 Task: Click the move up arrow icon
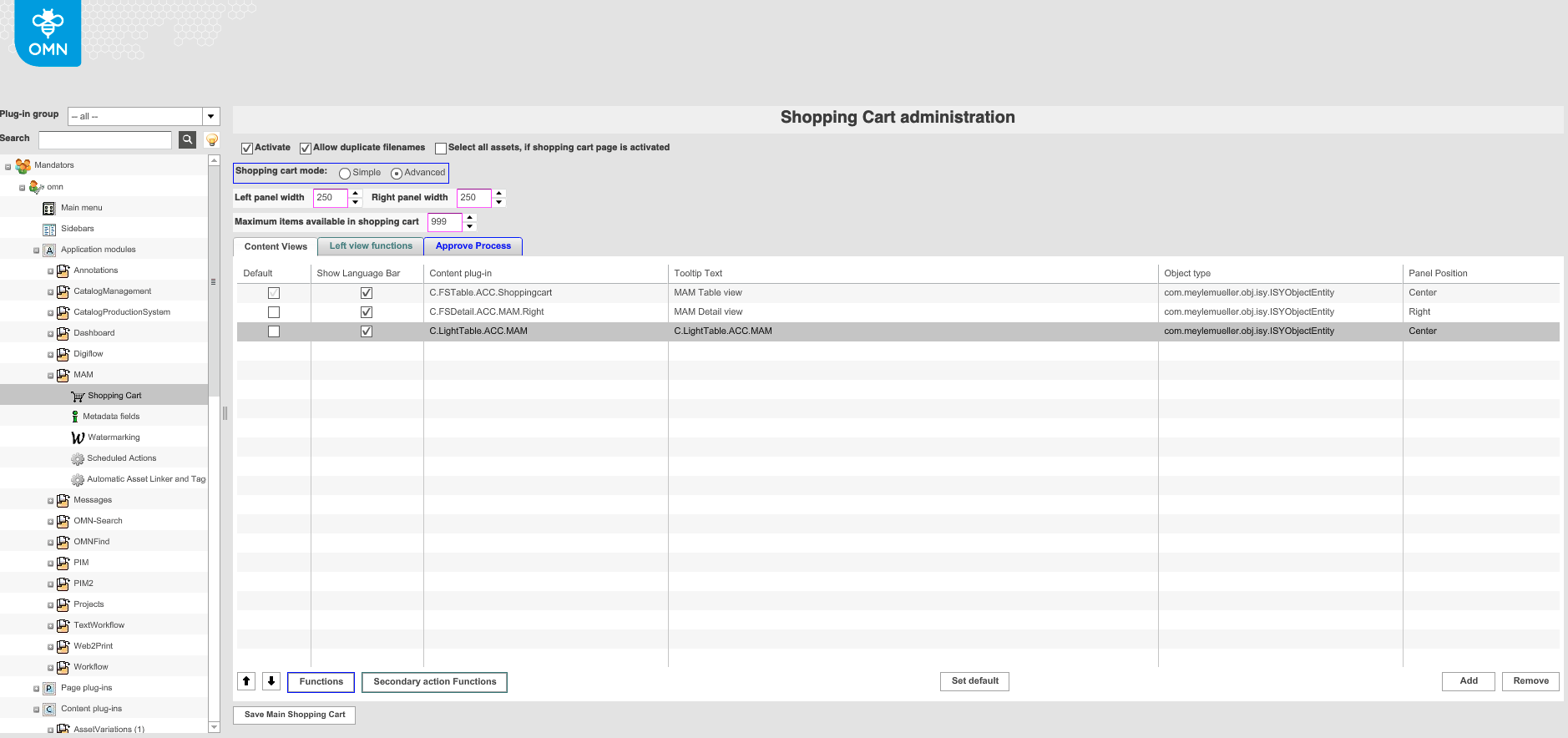(246, 681)
